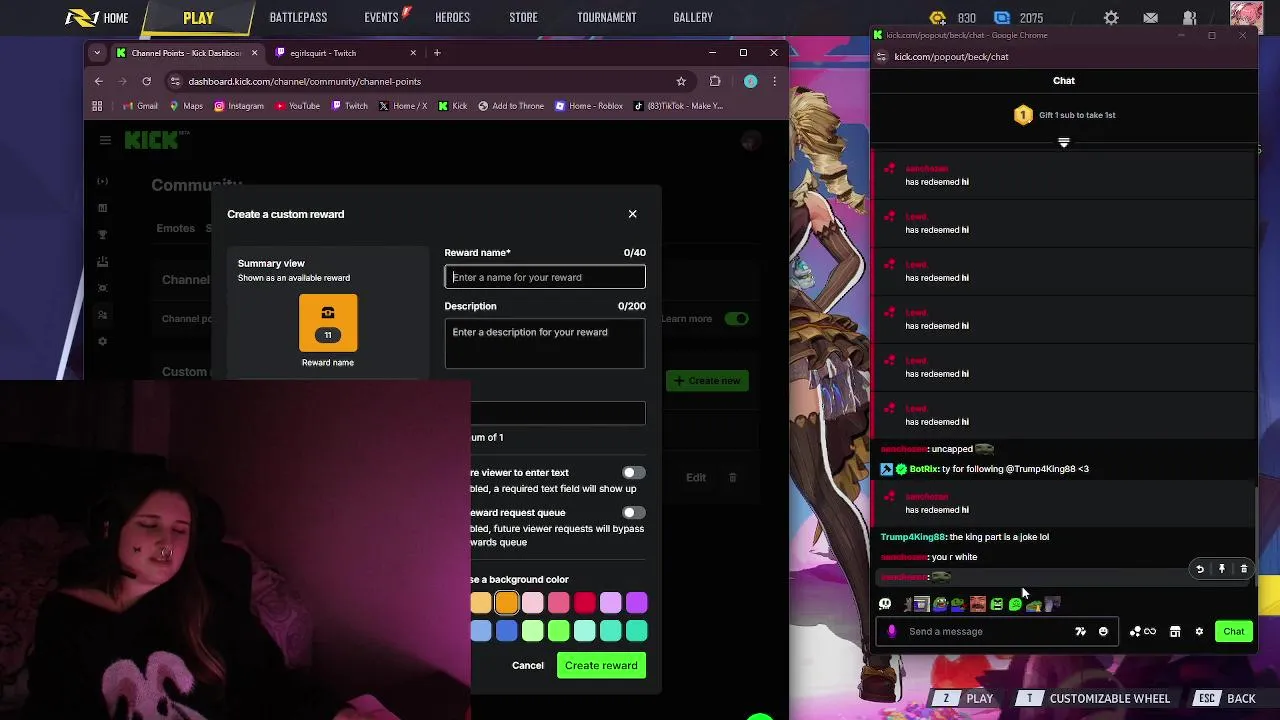Open the emoji picker in chat input
The width and height of the screenshot is (1280, 720).
(x=1103, y=632)
